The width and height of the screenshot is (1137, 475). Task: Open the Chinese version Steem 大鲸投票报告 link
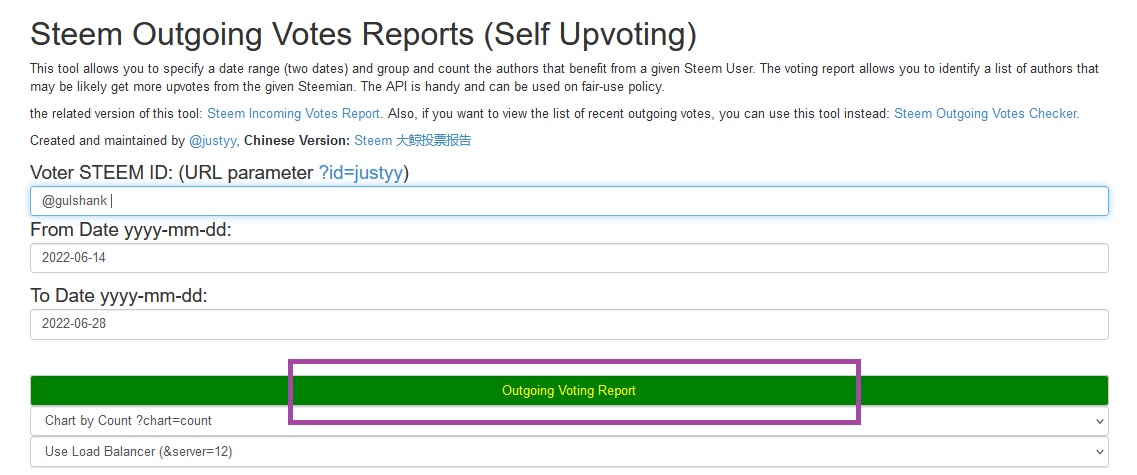[x=413, y=141]
